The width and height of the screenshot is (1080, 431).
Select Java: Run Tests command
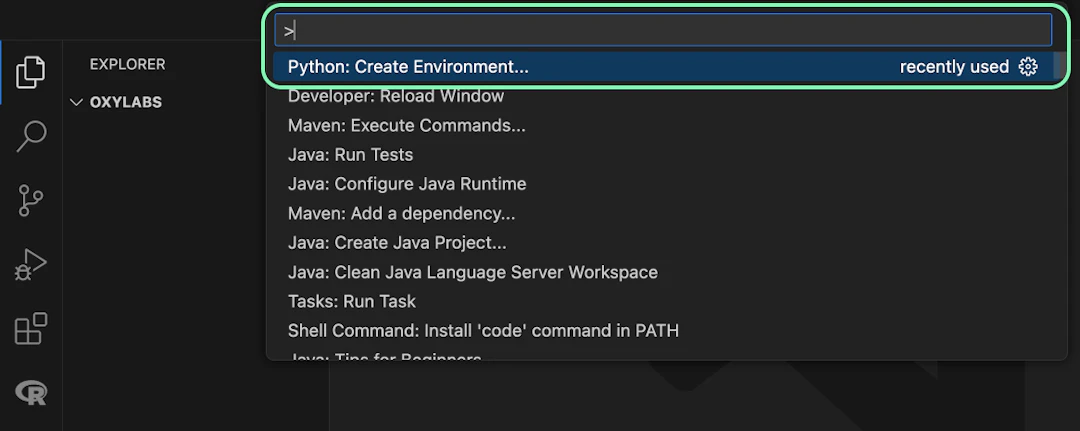(663, 155)
